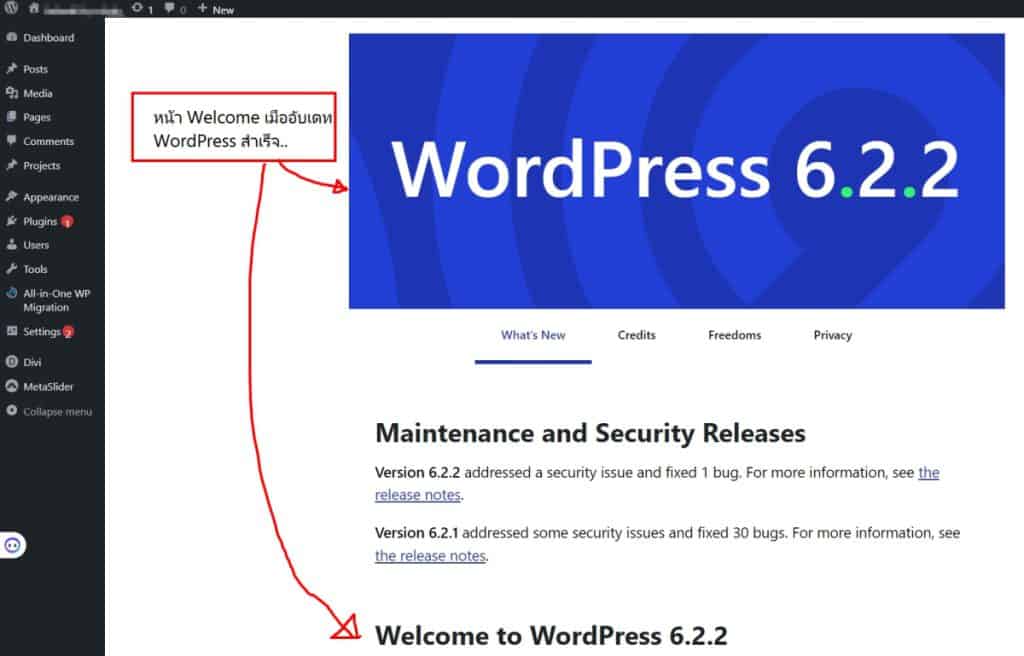The height and width of the screenshot is (656, 1024).
Task: Click the bold 'Version 6.2.1' text
Action: pos(417,533)
